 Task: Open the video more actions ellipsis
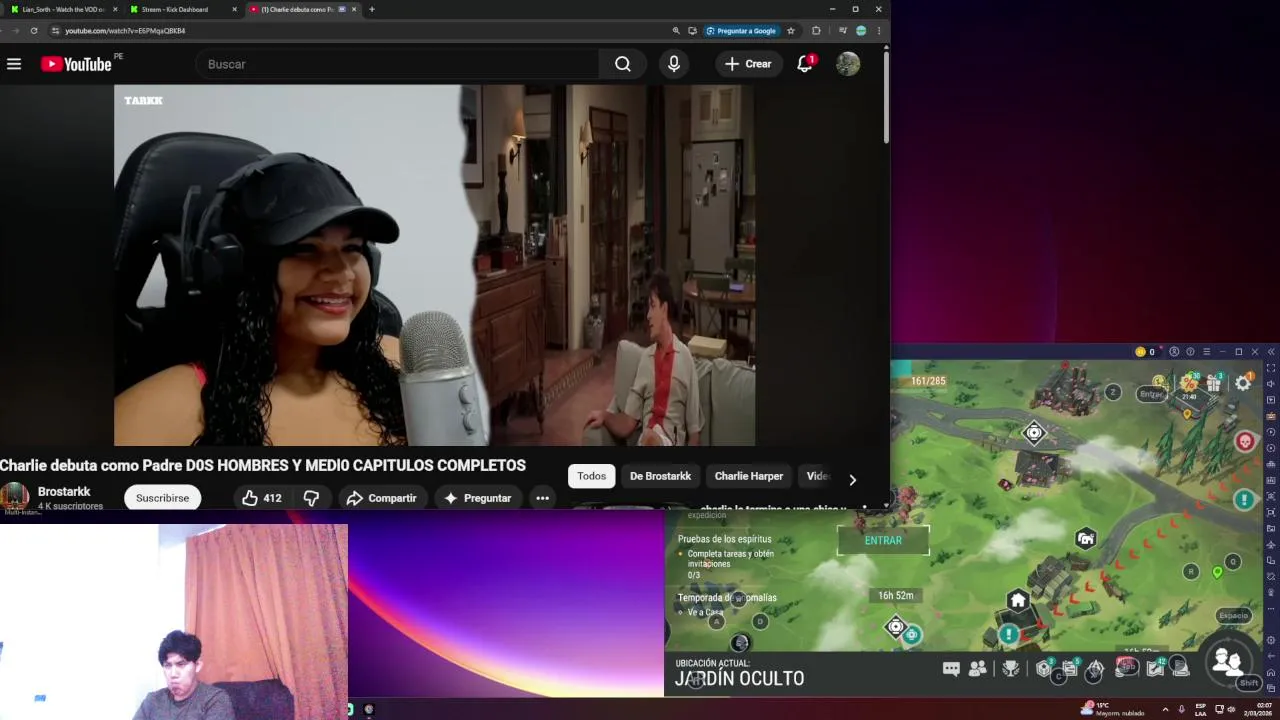pyautogui.click(x=542, y=498)
